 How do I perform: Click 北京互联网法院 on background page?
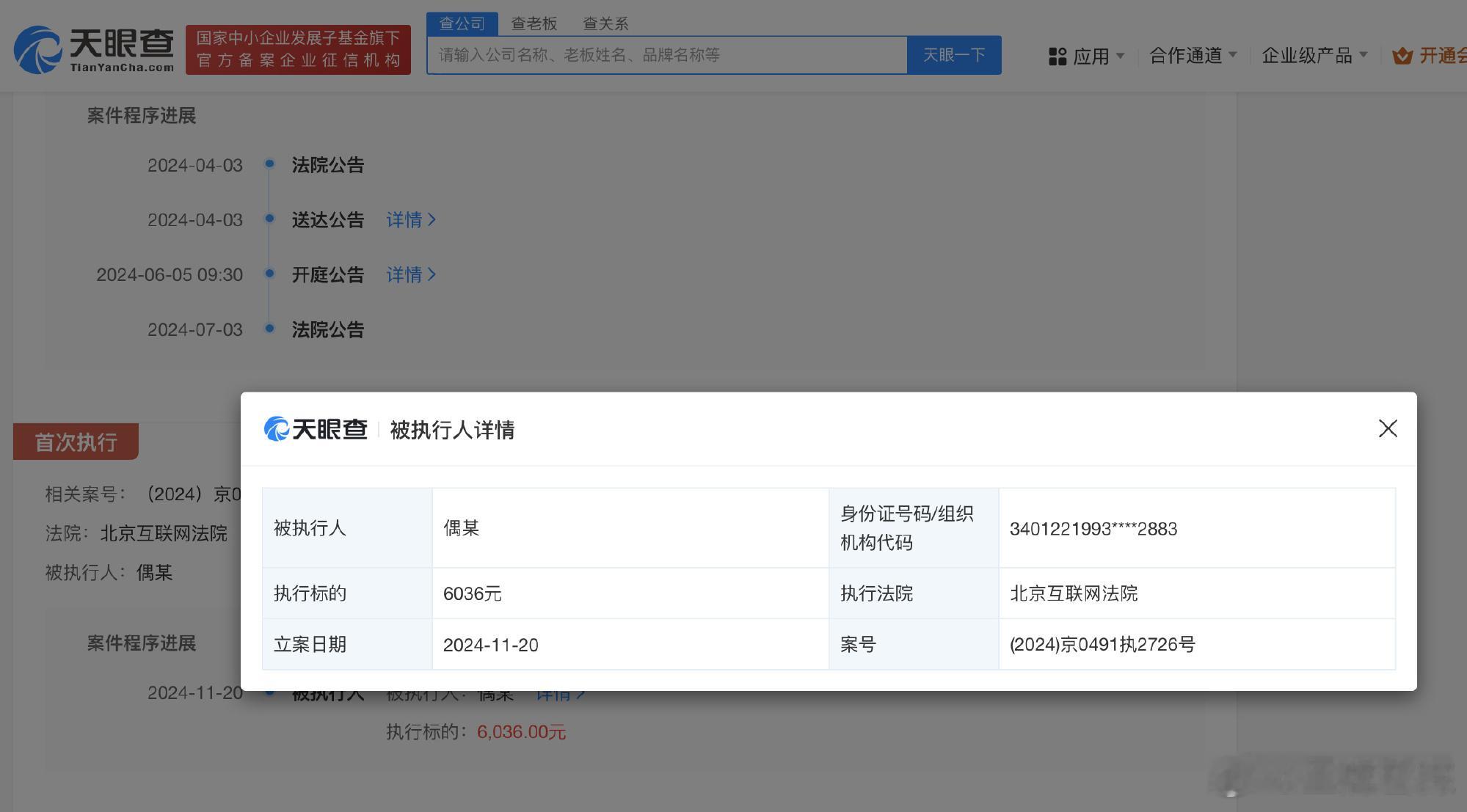click(164, 533)
